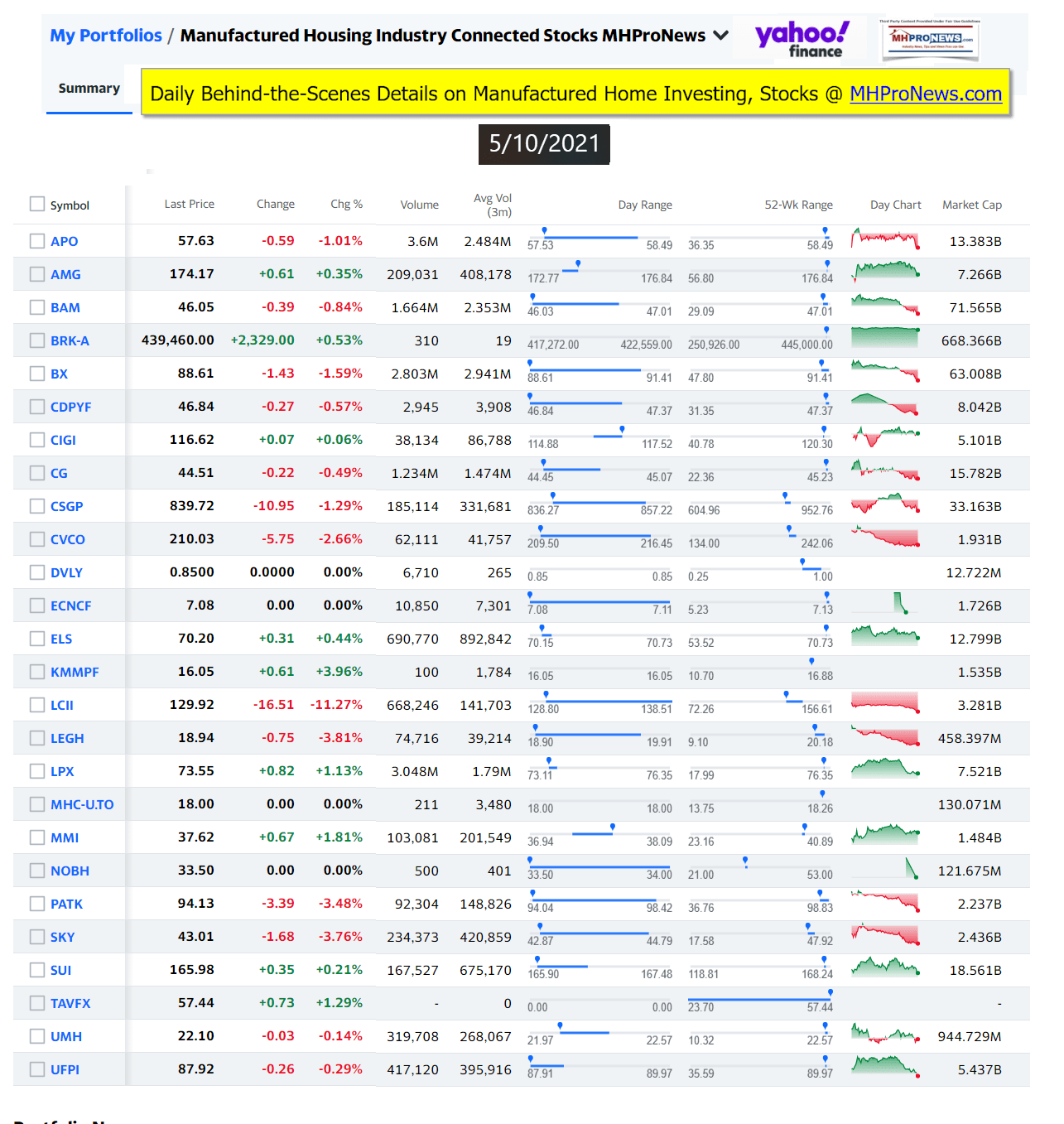Image resolution: width=1064 pixels, height=1124 pixels.
Task: View the LPX day chart sparkline
Action: coord(885,768)
